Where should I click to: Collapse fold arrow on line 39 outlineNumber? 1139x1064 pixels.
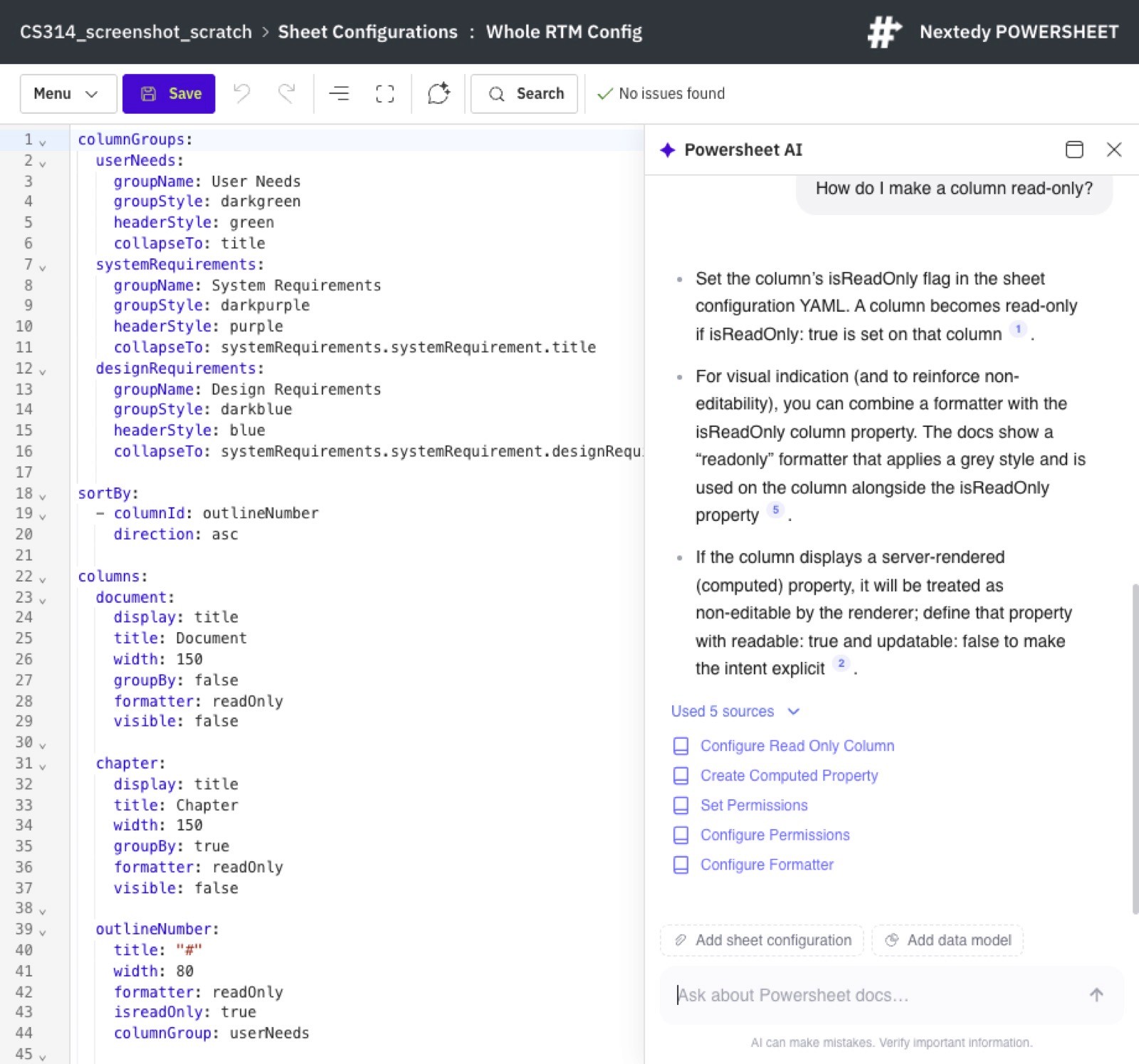43,932
